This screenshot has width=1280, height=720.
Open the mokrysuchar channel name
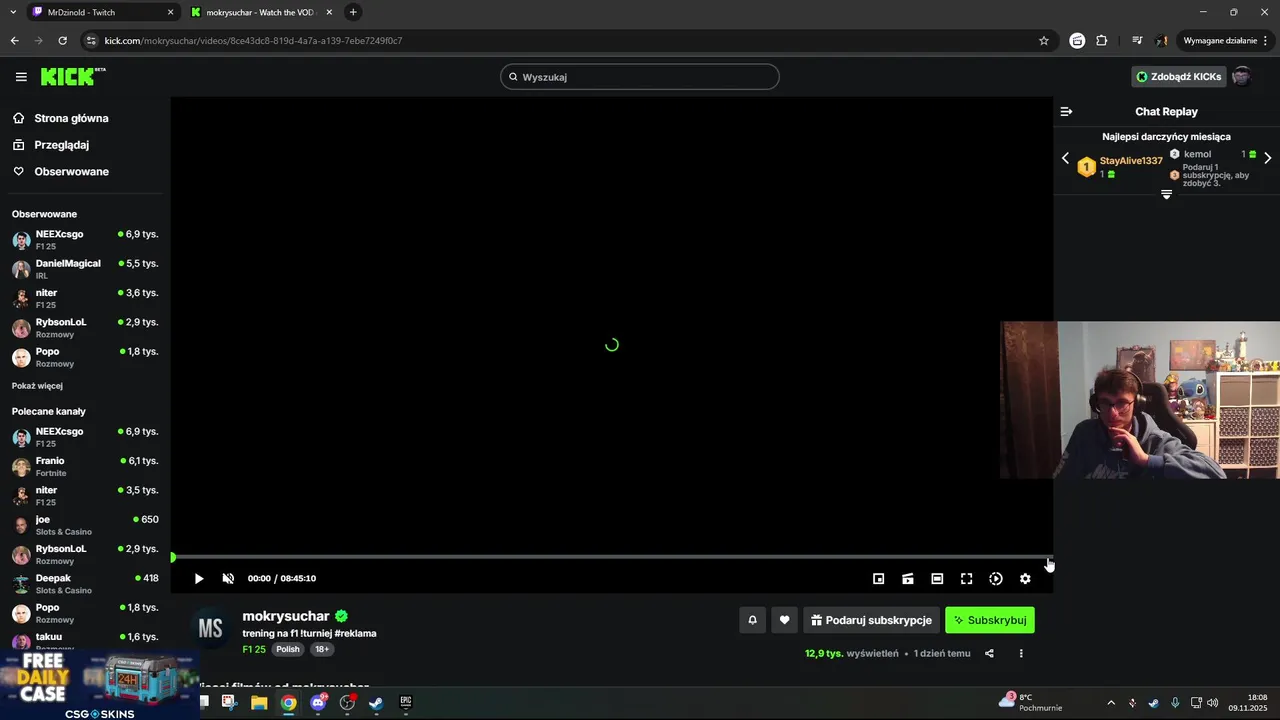coord(286,616)
